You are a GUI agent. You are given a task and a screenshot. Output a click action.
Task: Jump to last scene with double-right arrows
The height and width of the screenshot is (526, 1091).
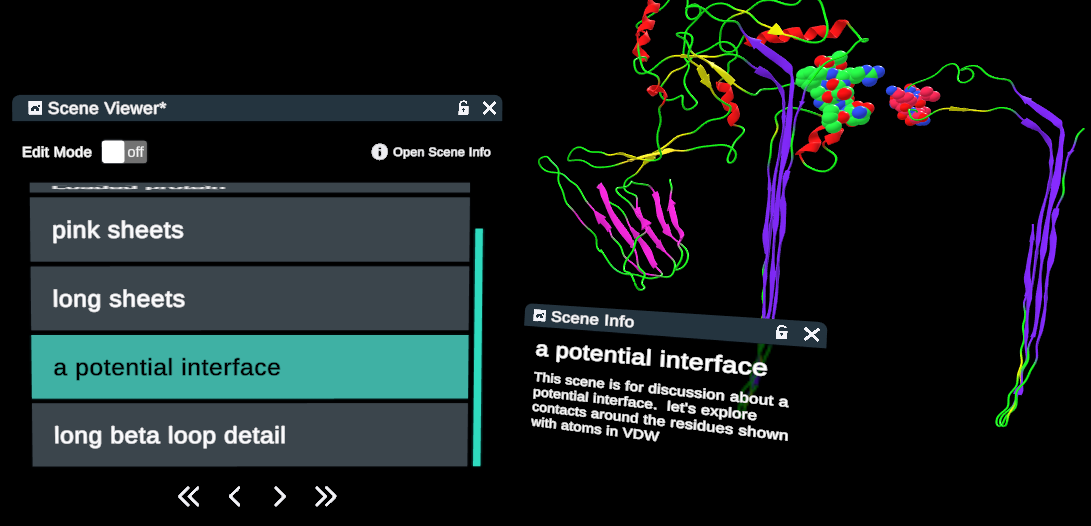click(x=325, y=496)
